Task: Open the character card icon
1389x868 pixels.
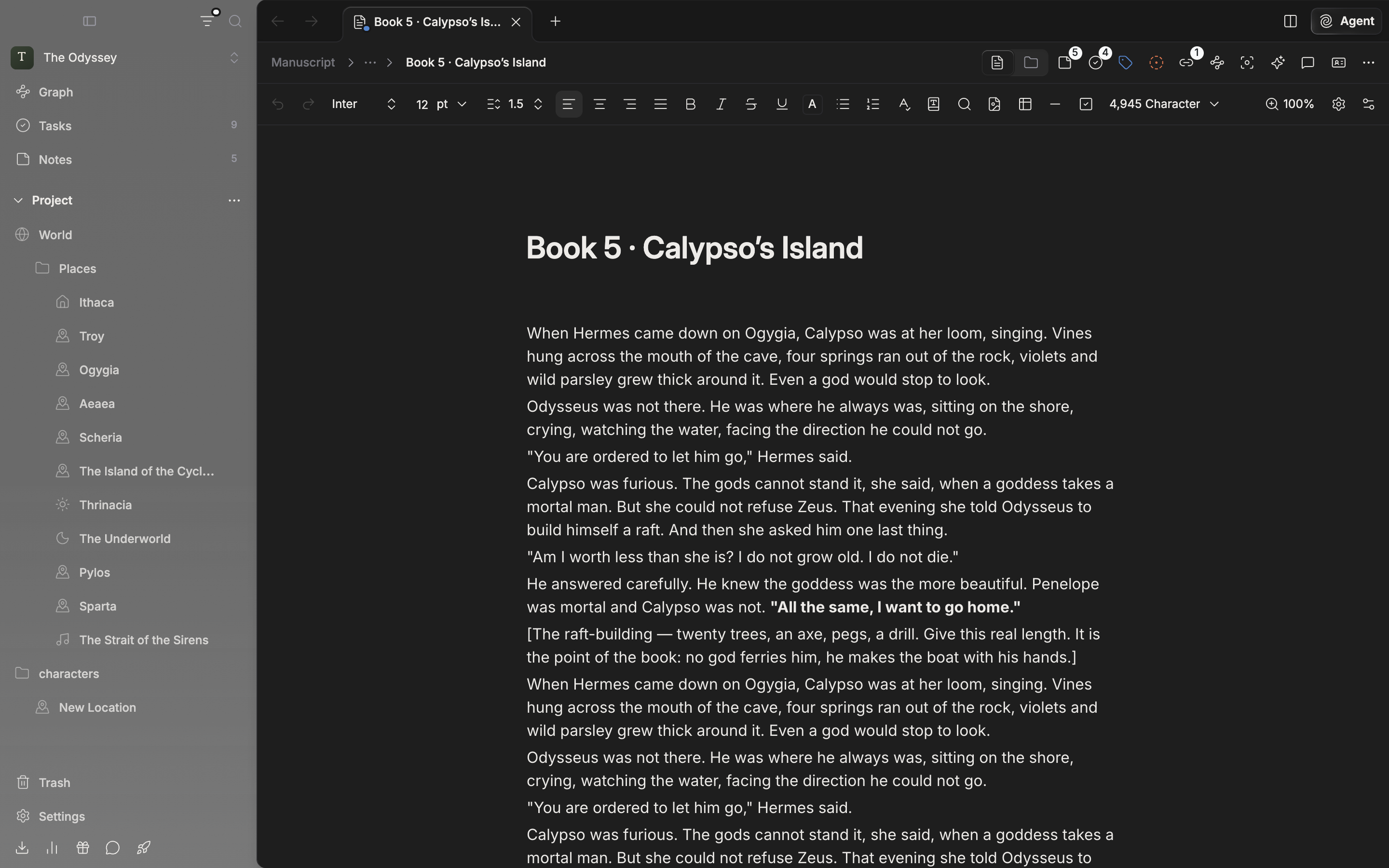Action: pyautogui.click(x=1338, y=63)
